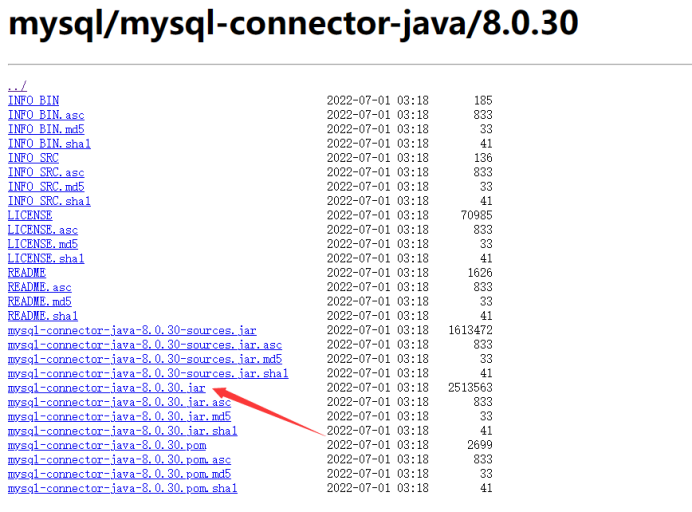Open mysql-connector-java-8.0.30-sources.jar.sha1 link

click(148, 373)
